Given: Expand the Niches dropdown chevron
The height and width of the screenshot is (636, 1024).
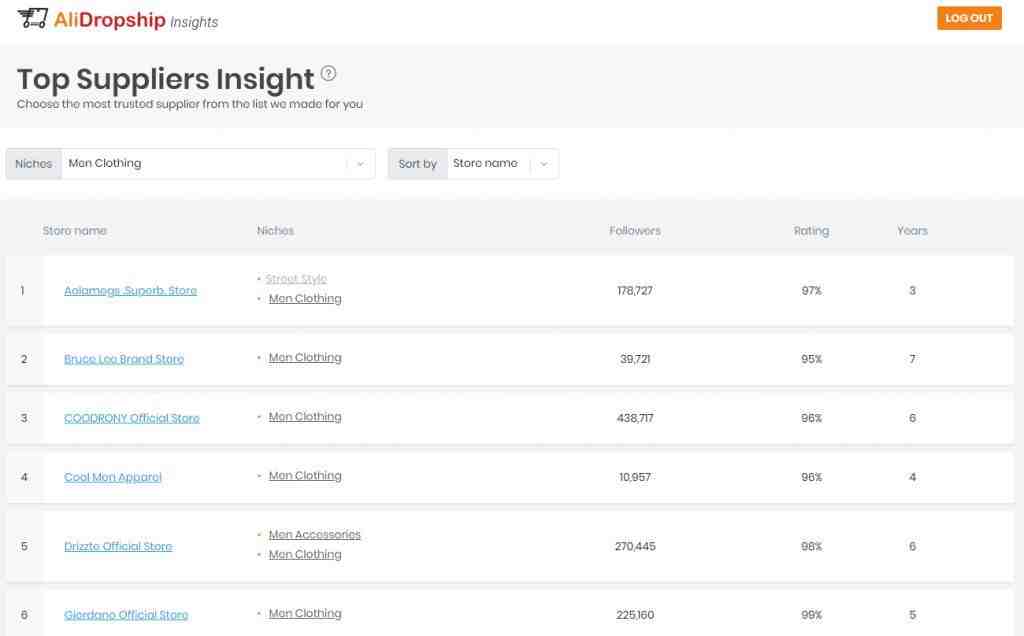Looking at the screenshot, I should pyautogui.click(x=360, y=164).
